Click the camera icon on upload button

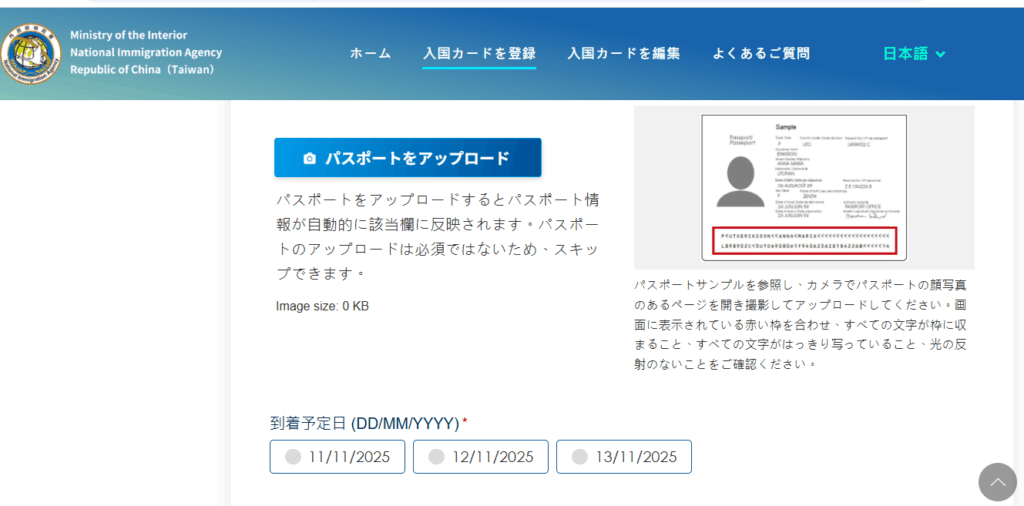(309, 158)
